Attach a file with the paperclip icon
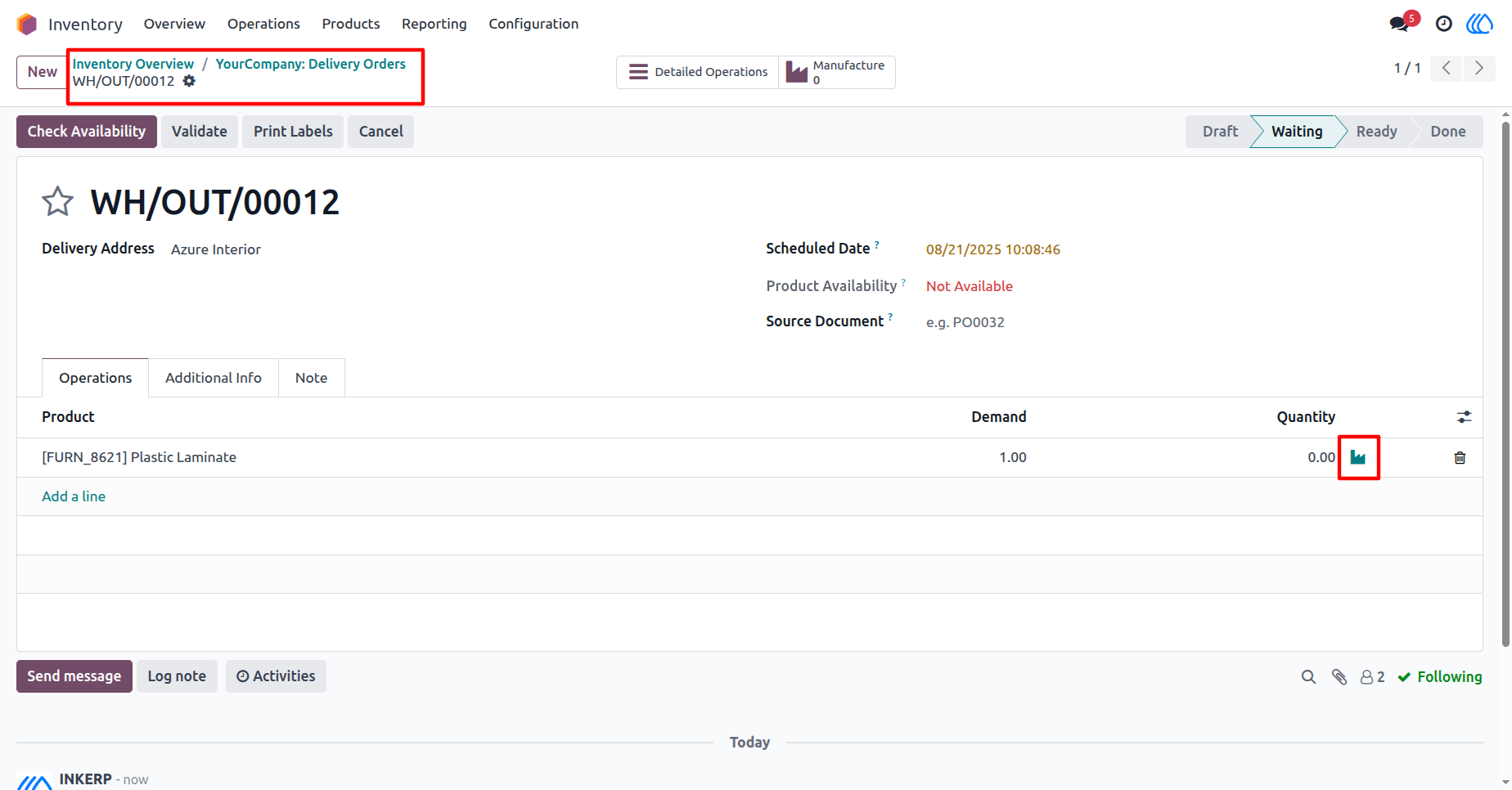The image size is (1512, 790). (x=1339, y=677)
